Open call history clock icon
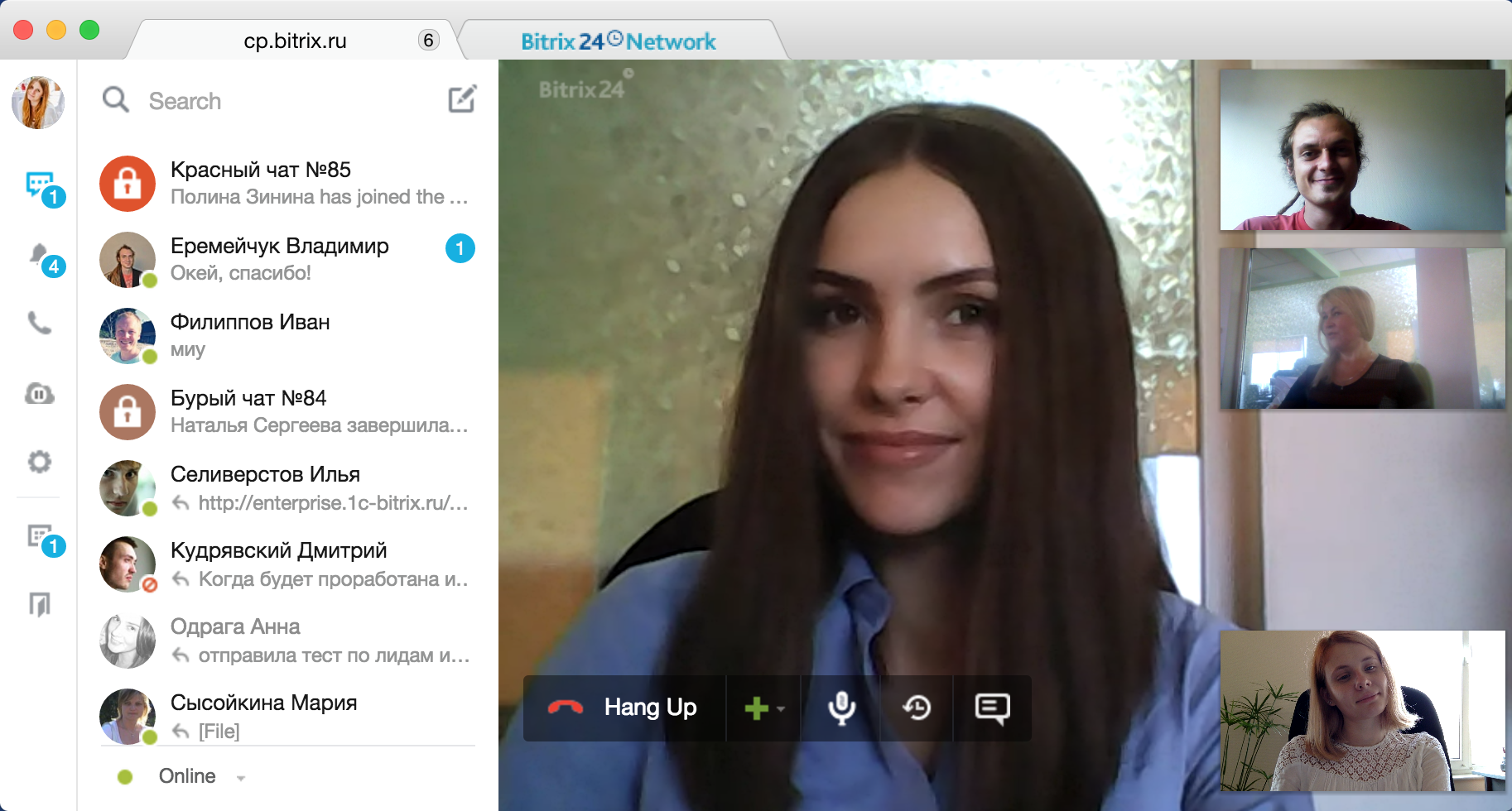The width and height of the screenshot is (1512, 811). (x=917, y=708)
